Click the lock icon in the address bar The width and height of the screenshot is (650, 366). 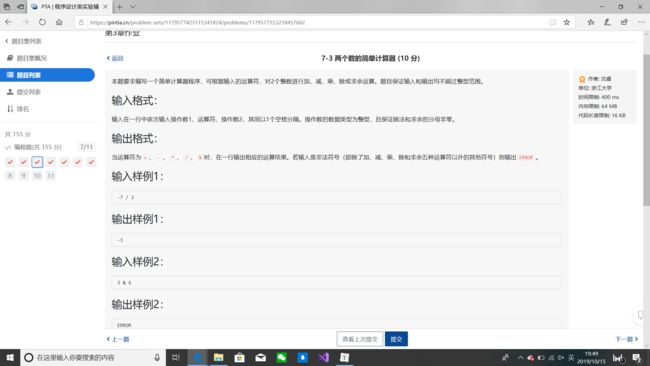pos(82,22)
